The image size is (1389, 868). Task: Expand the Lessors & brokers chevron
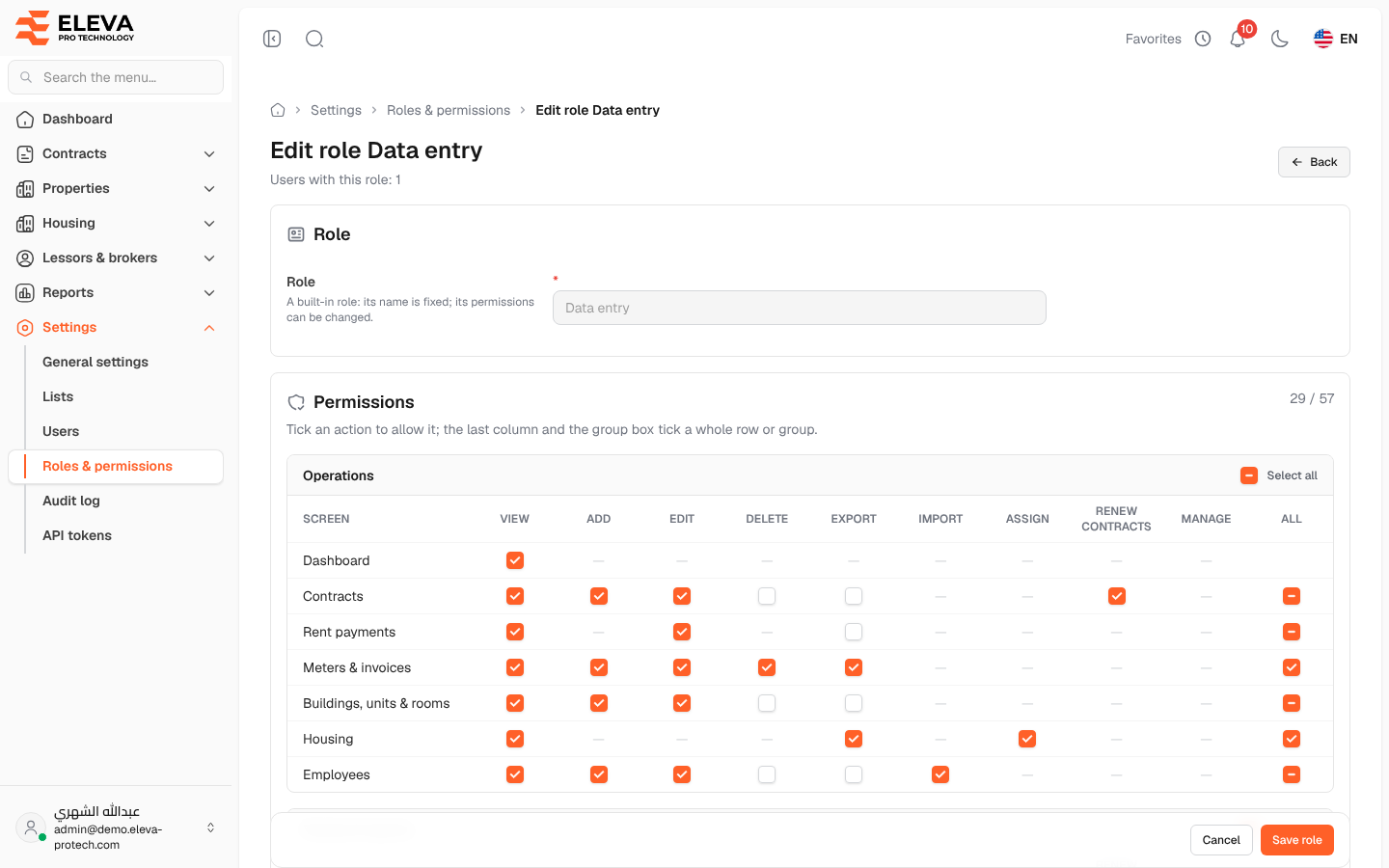pos(209,258)
